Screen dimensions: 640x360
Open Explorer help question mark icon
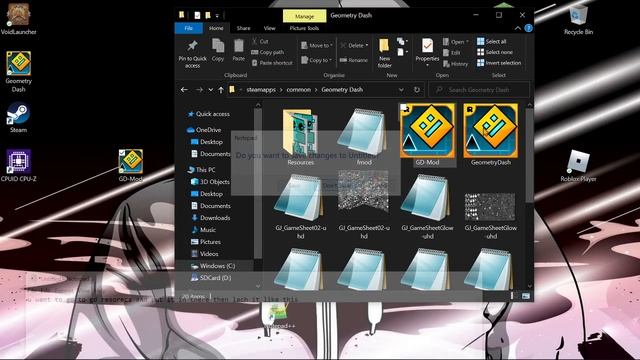click(x=528, y=28)
